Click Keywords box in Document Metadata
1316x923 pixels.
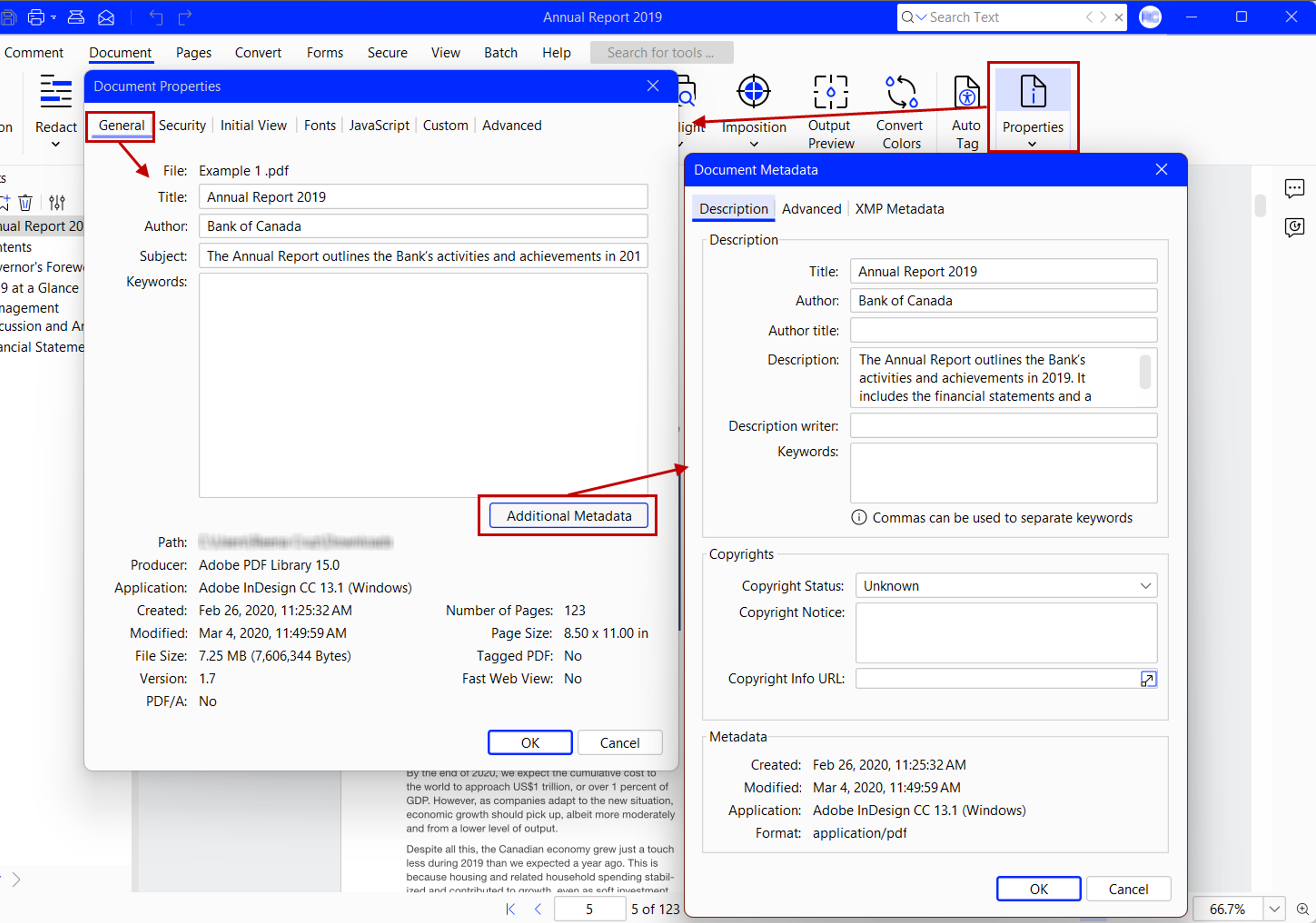(x=1003, y=472)
